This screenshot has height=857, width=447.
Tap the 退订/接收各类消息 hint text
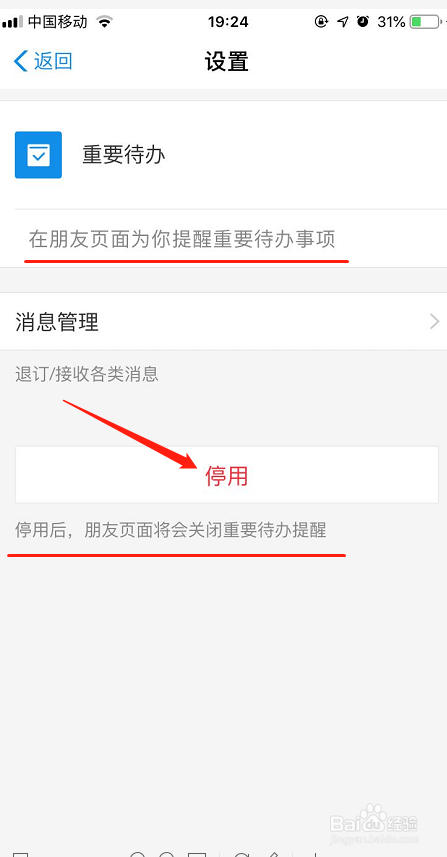pyautogui.click(x=87, y=374)
